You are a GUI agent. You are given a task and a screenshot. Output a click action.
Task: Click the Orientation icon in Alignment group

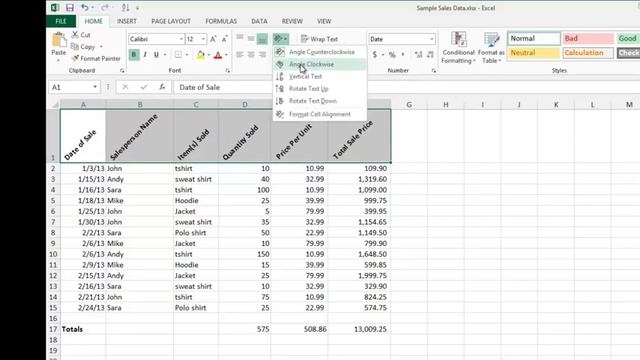coord(278,39)
